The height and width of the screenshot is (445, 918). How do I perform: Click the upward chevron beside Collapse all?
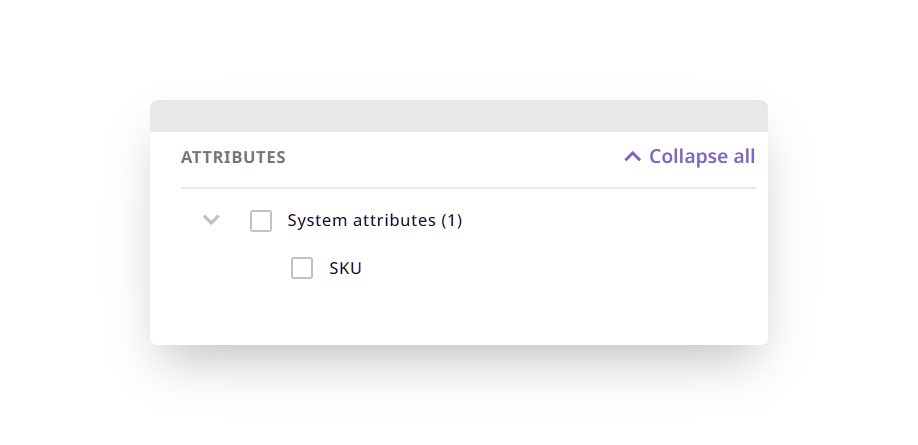click(x=632, y=156)
